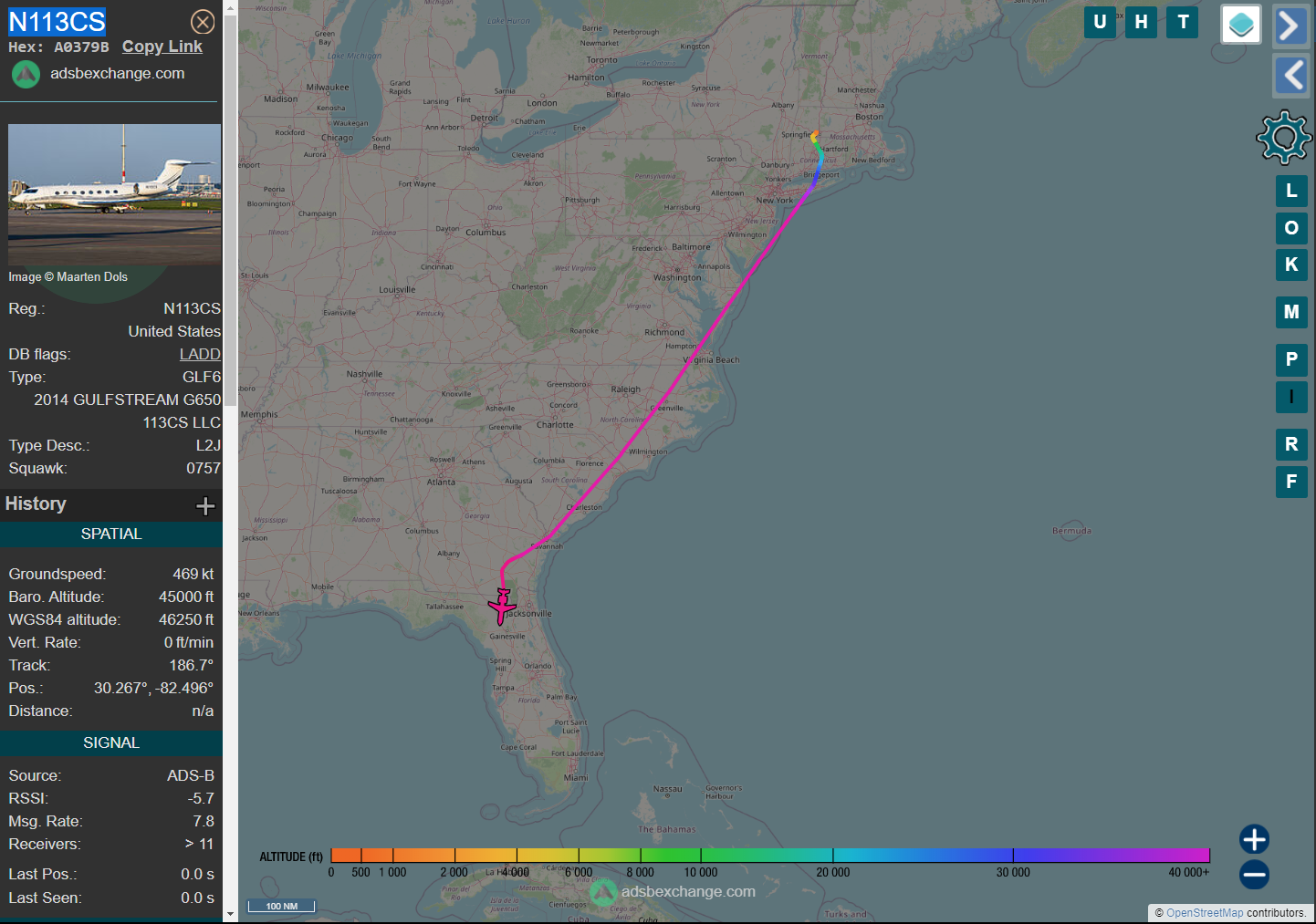Click the 7.8 message rate value
The height and width of the screenshot is (924, 1316).
click(204, 822)
